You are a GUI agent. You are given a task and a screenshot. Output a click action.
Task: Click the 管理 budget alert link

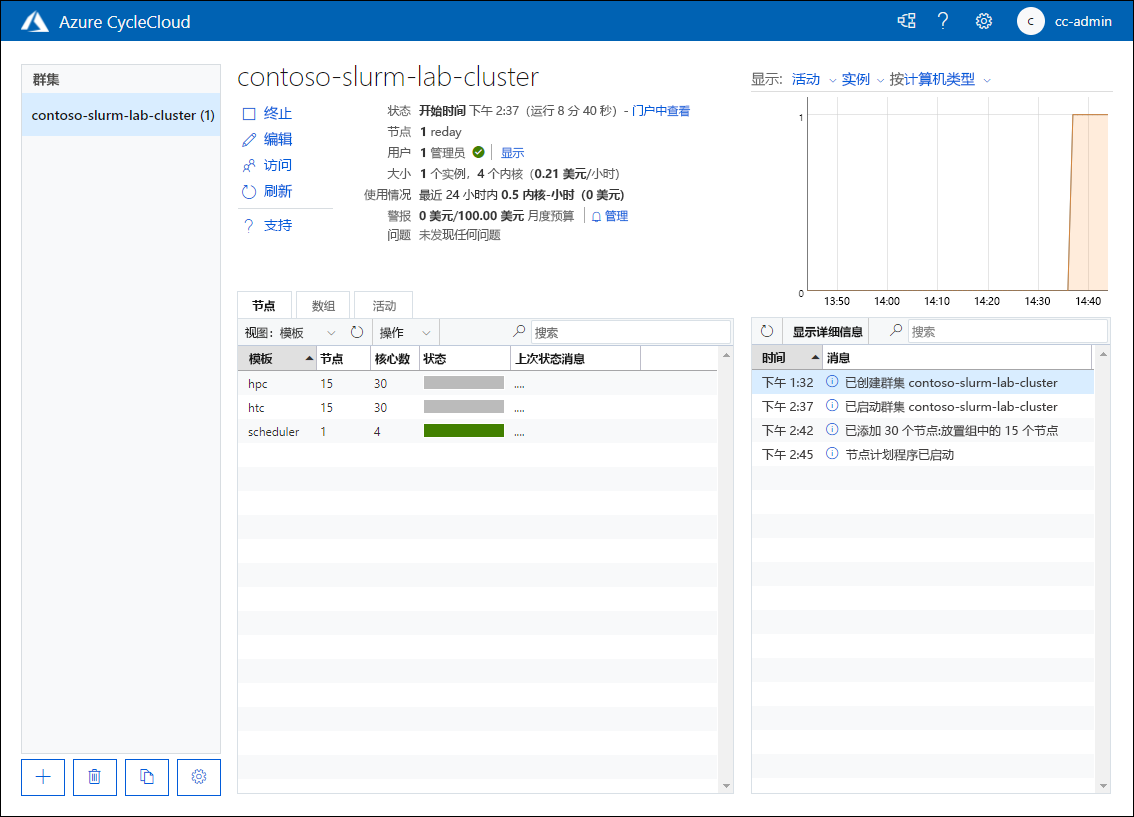616,216
